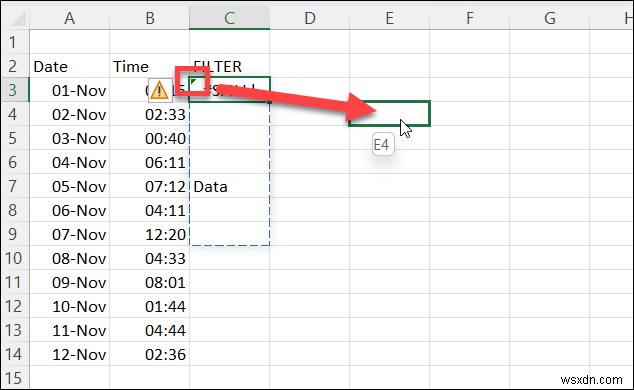Select row 4 header
Image resolution: width=634 pixels, height=390 pixels.
click(x=15, y=114)
